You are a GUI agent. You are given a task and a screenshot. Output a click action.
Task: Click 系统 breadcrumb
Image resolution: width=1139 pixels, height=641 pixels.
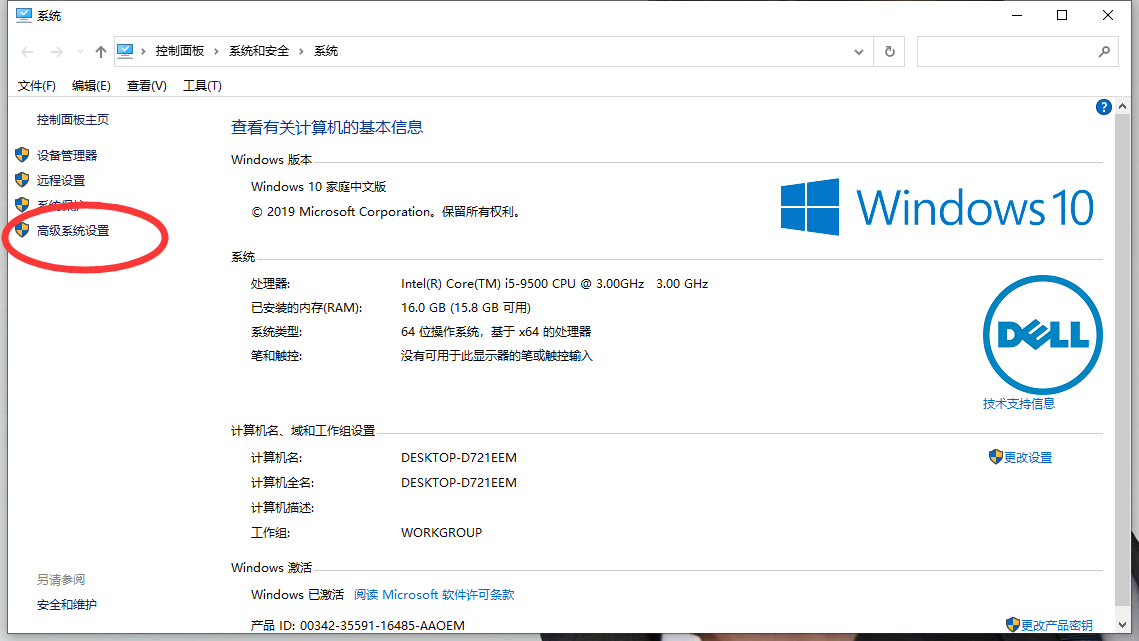325,51
